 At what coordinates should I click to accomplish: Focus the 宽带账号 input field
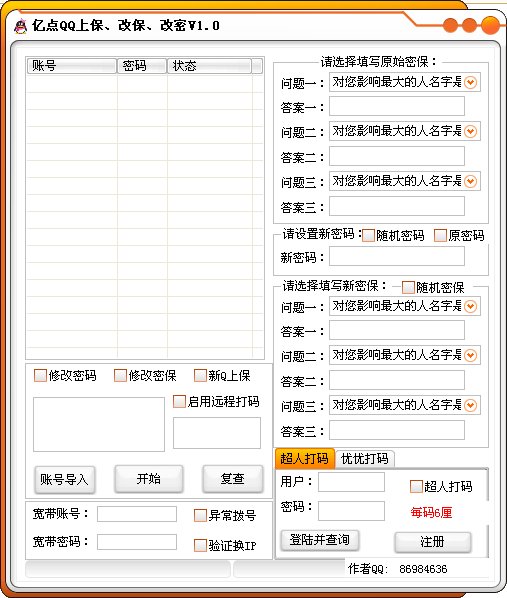137,514
